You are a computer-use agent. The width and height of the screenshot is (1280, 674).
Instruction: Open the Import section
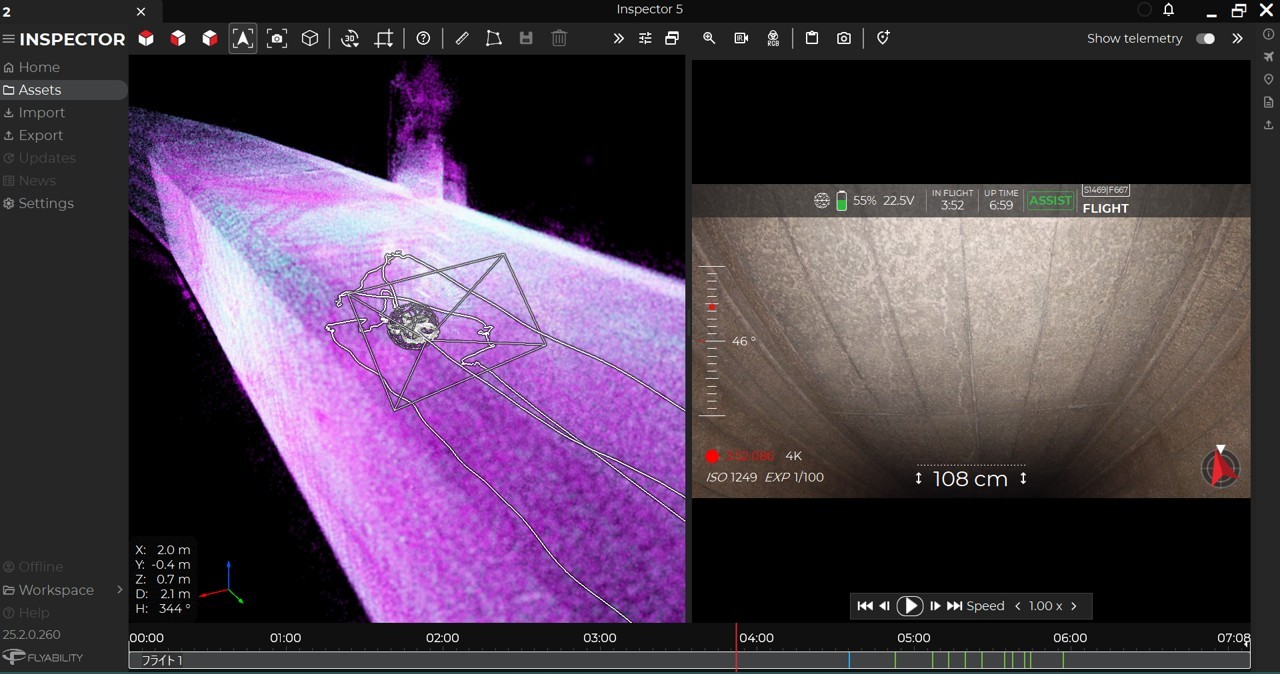click(41, 113)
